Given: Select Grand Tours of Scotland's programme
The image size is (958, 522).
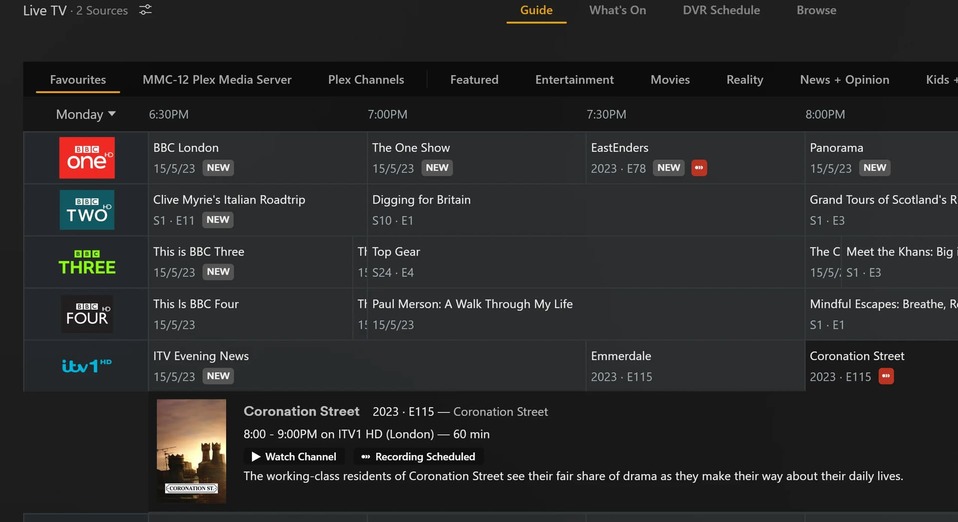Looking at the screenshot, I should 882,210.
